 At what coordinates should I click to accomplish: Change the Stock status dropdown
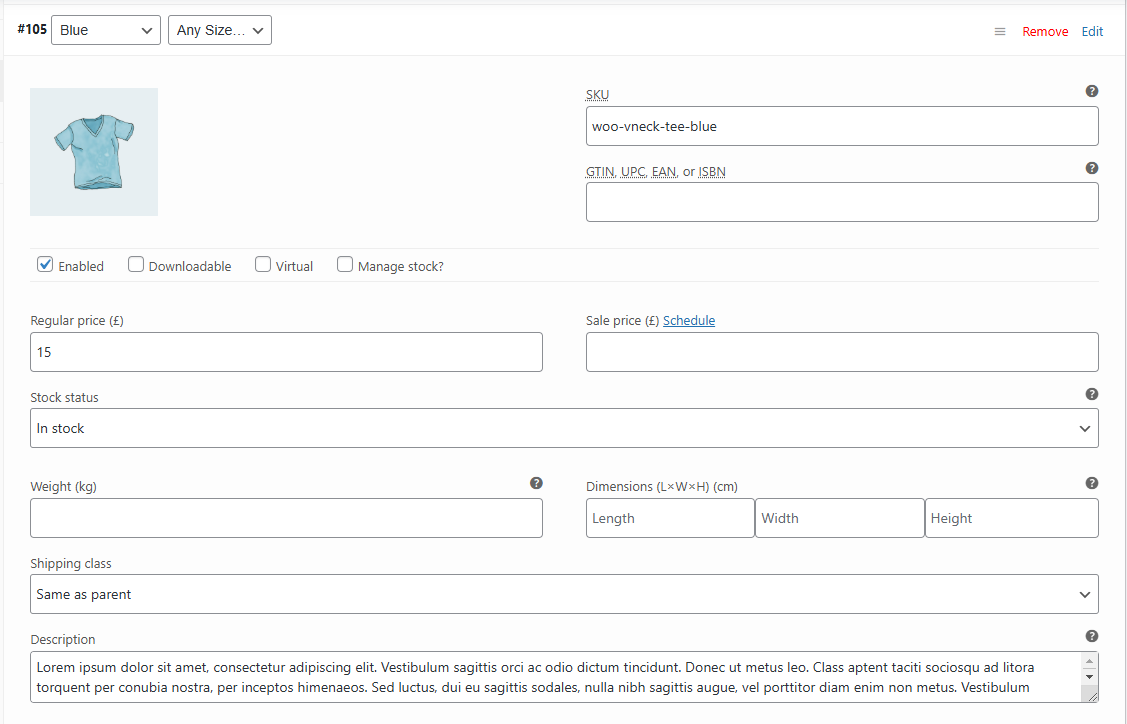564,428
